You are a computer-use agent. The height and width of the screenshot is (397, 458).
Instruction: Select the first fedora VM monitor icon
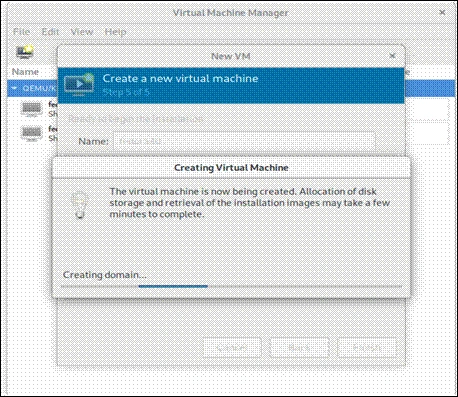(x=32, y=109)
